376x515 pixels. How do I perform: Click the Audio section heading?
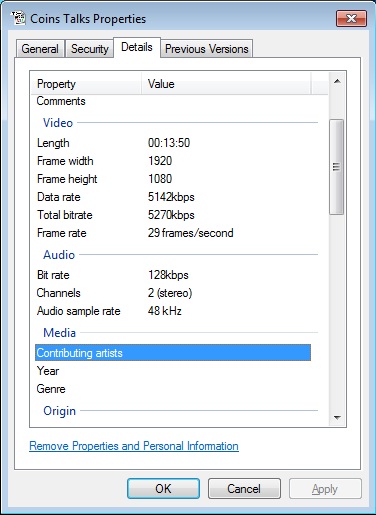59,255
